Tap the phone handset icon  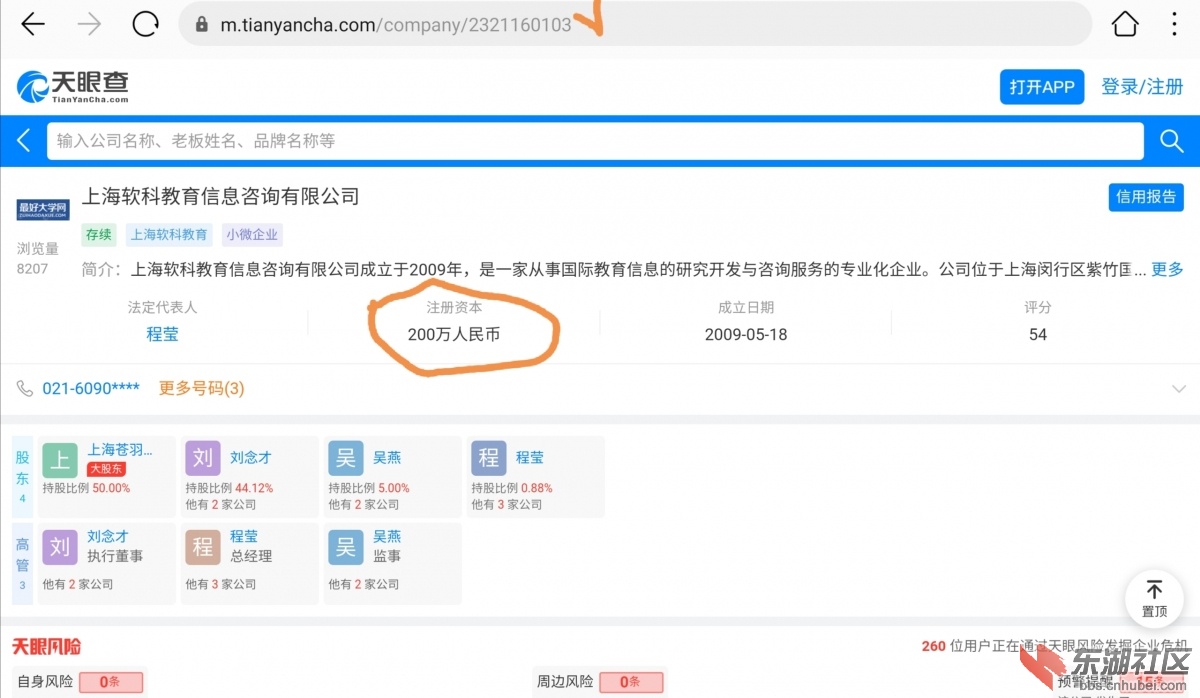click(25, 388)
